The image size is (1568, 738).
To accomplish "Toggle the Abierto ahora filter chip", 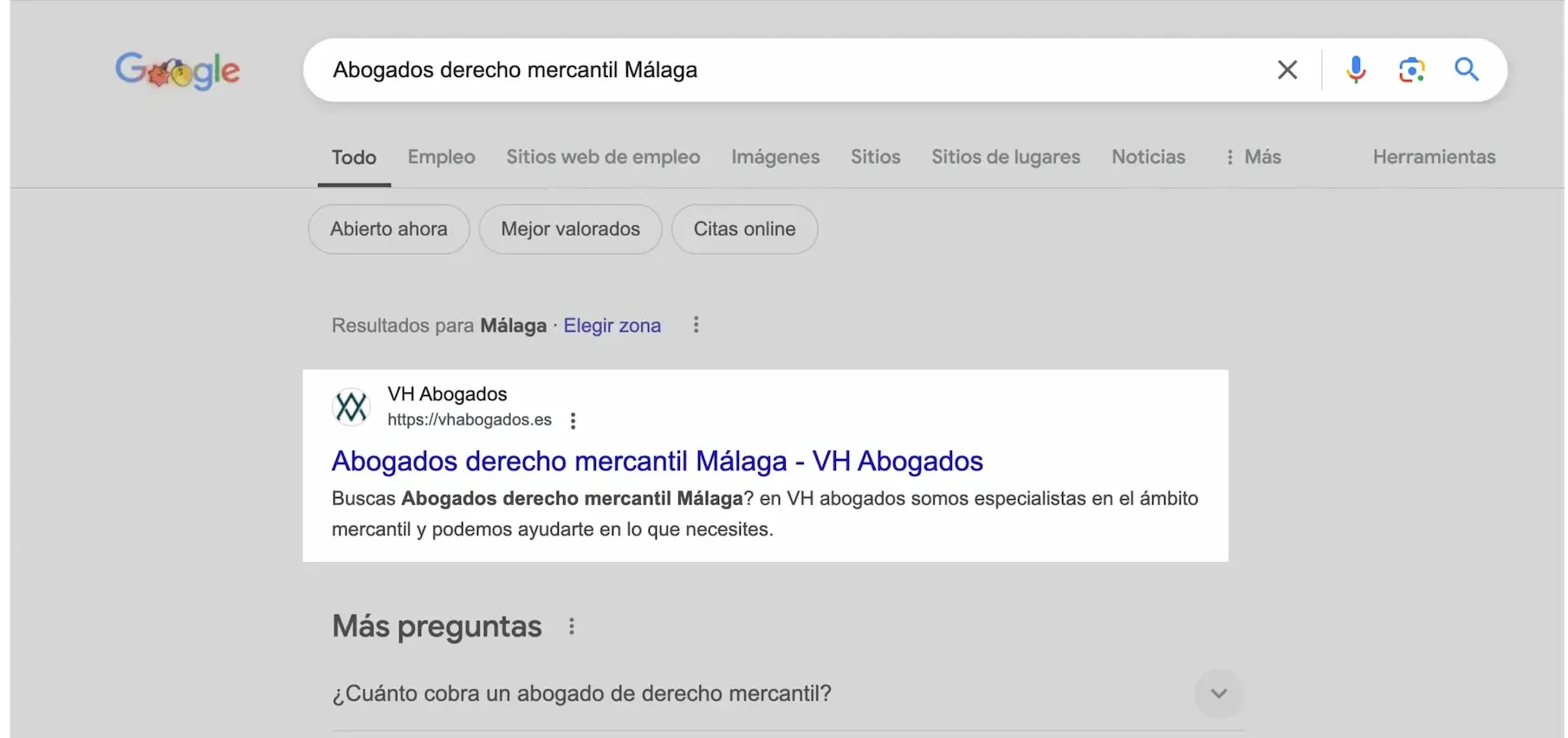I will pos(388,230).
